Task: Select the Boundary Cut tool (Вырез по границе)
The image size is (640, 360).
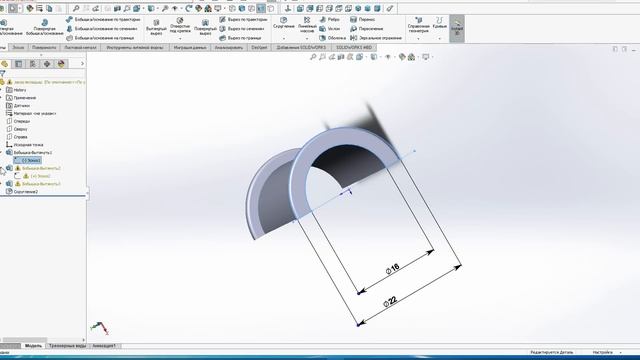Action: 240,38
